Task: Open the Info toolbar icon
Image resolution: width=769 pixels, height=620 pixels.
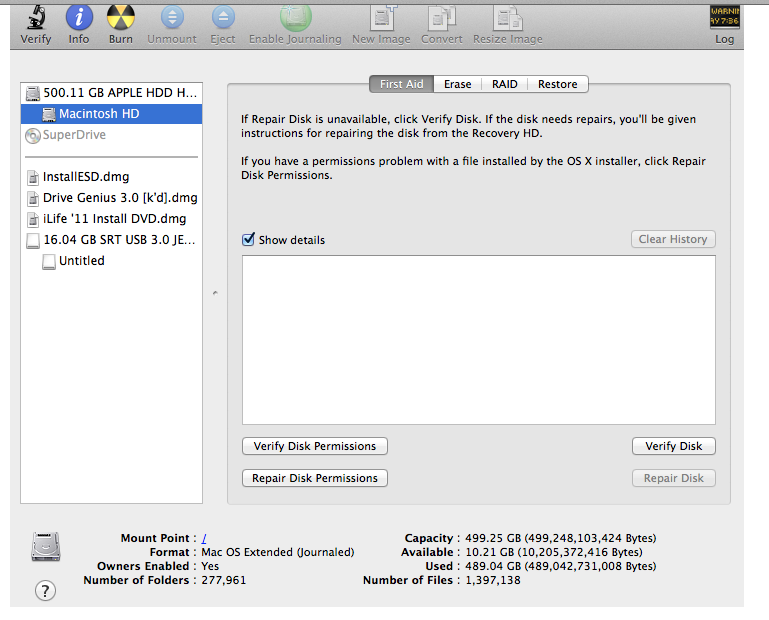Action: (x=79, y=17)
